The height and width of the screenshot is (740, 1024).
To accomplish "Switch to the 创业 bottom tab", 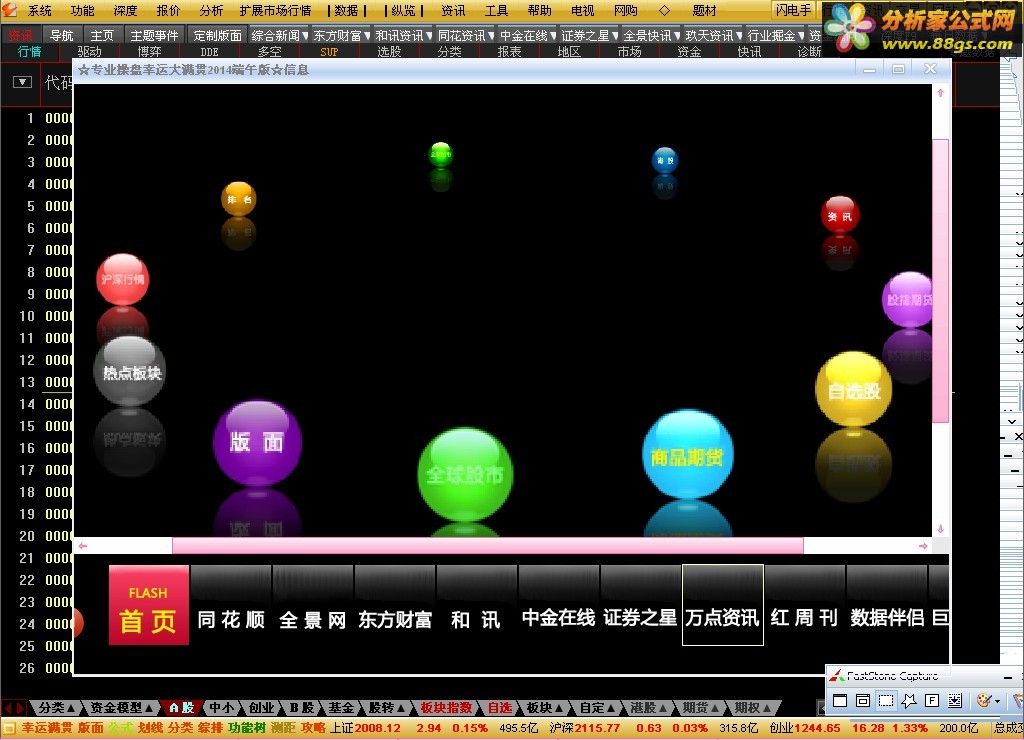I will [x=261, y=707].
